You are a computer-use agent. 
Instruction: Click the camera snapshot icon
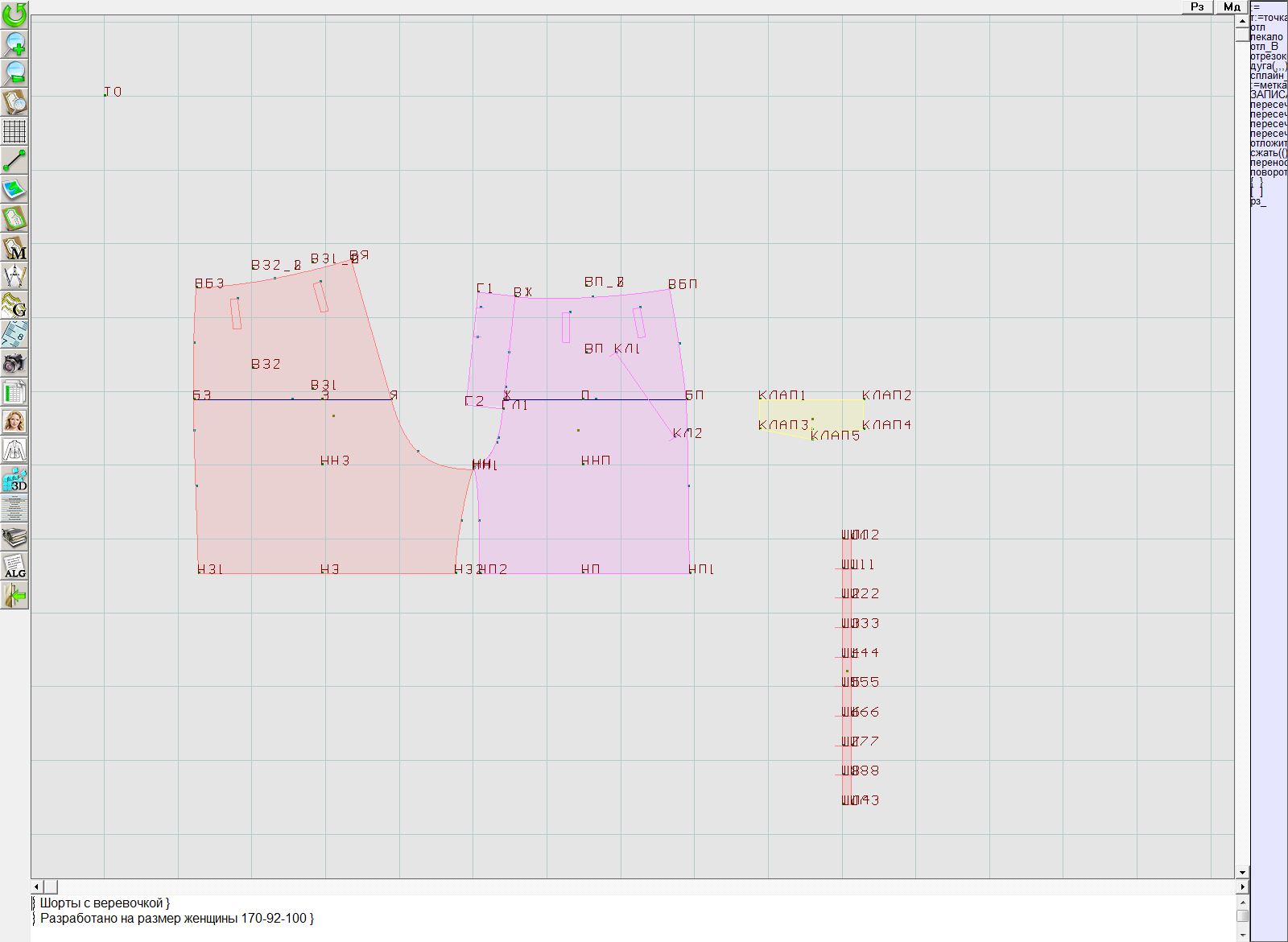pyautogui.click(x=14, y=364)
